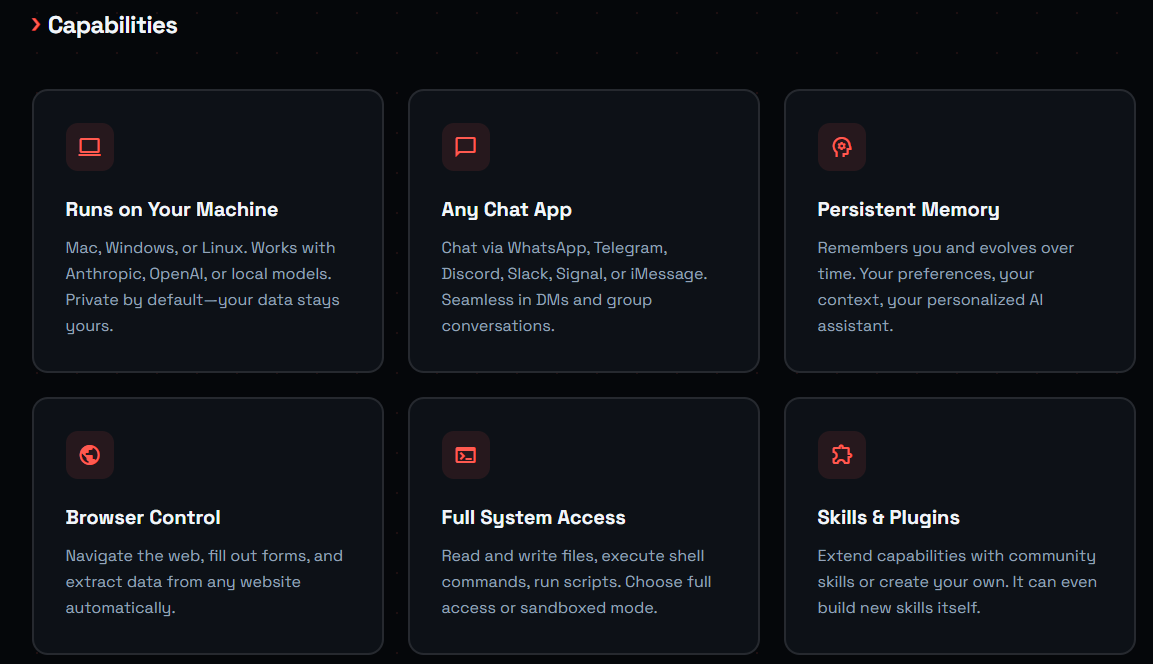Open the Runs on Your Machine title

172,209
